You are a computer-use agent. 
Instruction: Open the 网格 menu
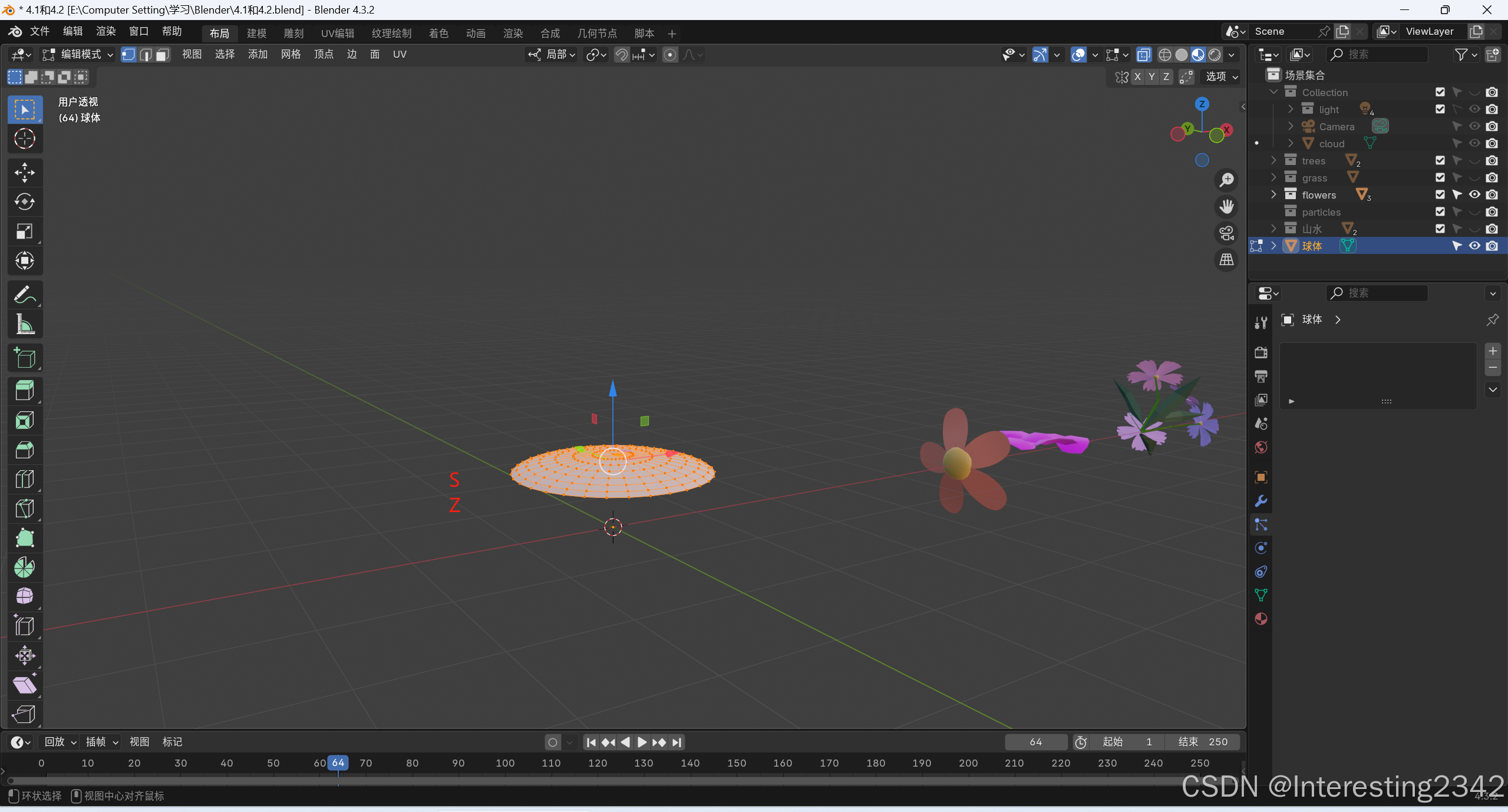coord(291,55)
